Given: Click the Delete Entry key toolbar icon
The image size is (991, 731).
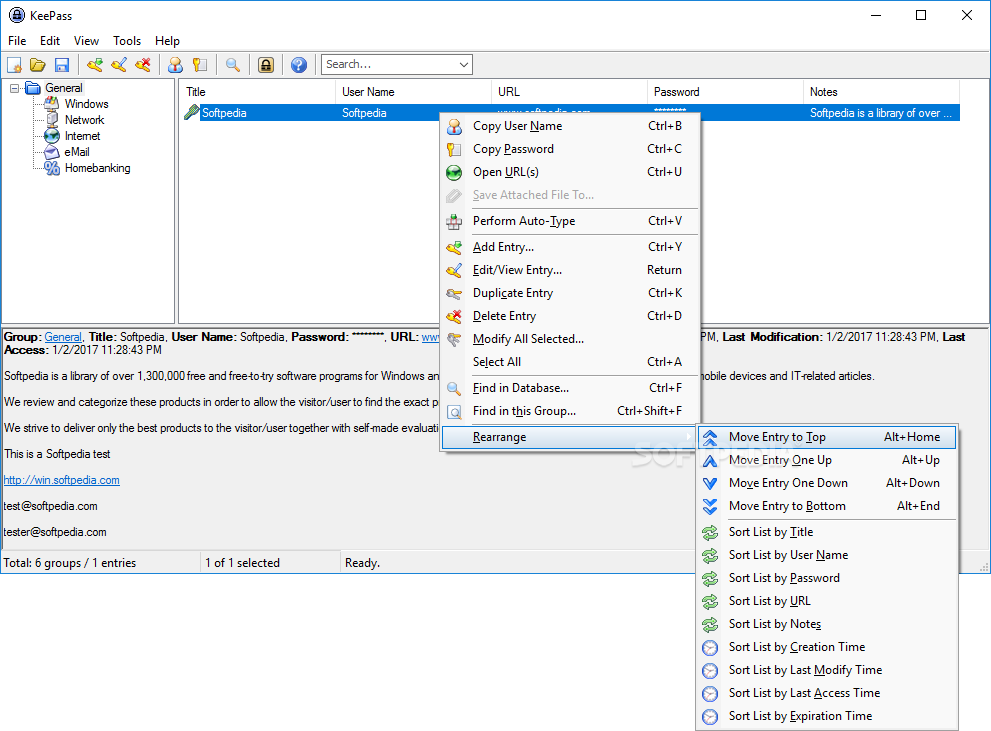Looking at the screenshot, I should 143,64.
